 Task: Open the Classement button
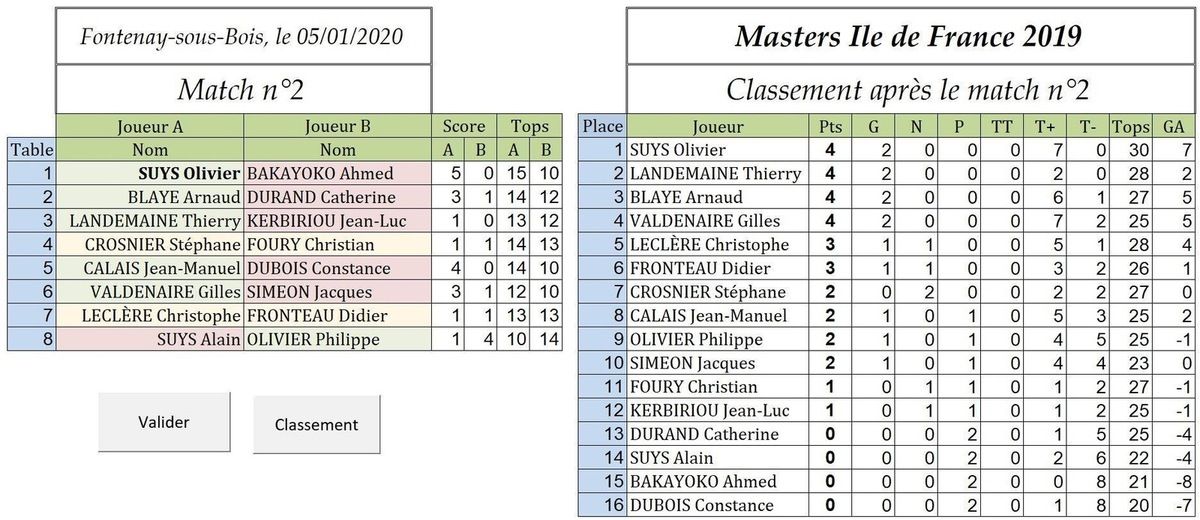316,424
